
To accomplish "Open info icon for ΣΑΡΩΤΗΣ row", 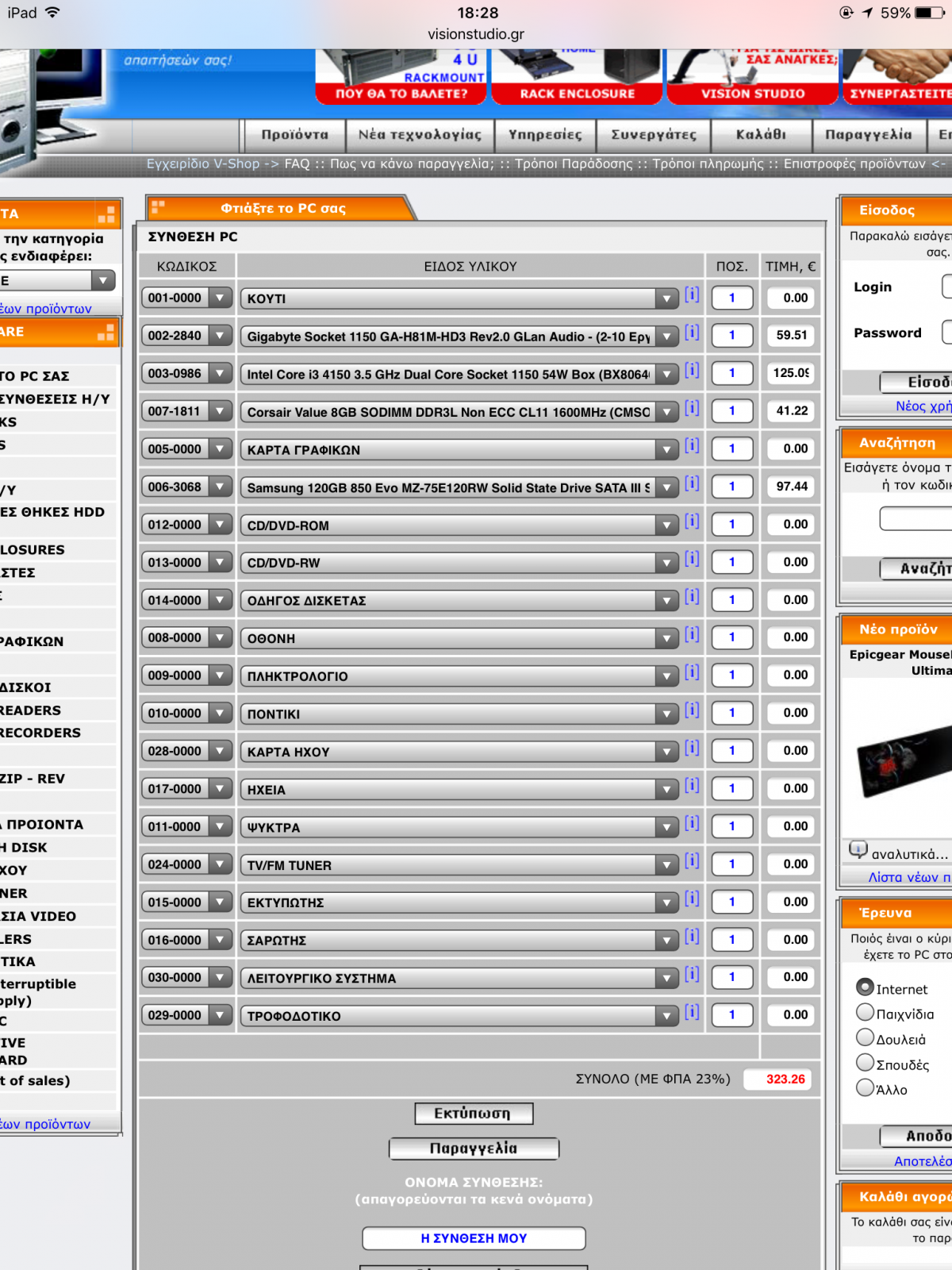I will tap(692, 937).
